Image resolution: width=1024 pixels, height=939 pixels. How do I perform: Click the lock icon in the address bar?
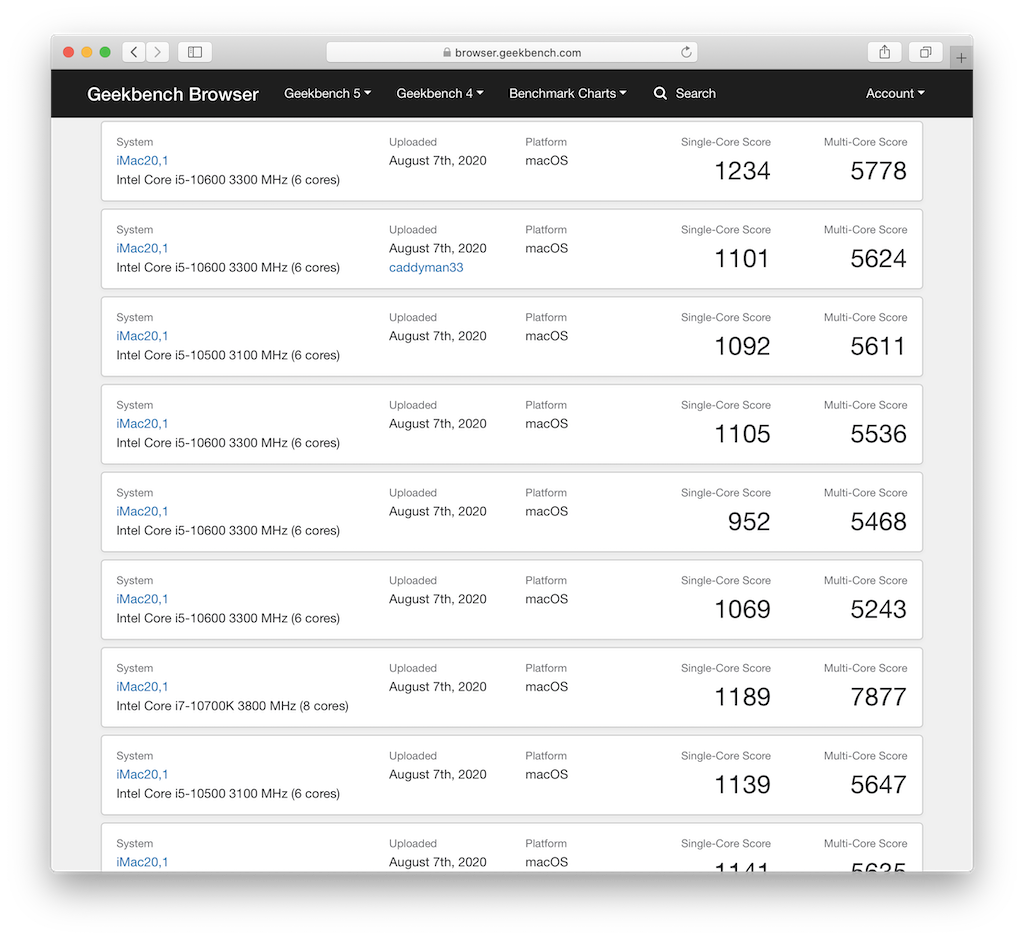click(x=447, y=52)
